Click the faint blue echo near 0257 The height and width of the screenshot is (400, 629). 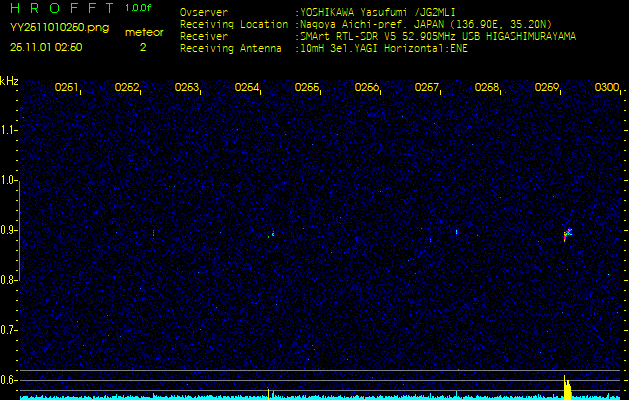coord(456,232)
